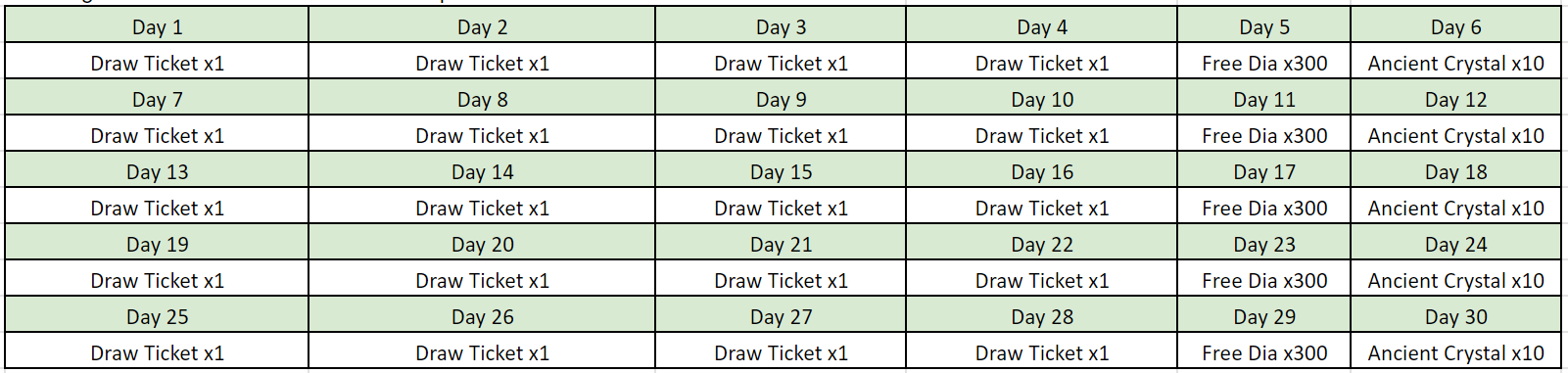Image resolution: width=1568 pixels, height=373 pixels.
Task: Select the Day 5 Free Dia x300 cell
Action: 1263,62
